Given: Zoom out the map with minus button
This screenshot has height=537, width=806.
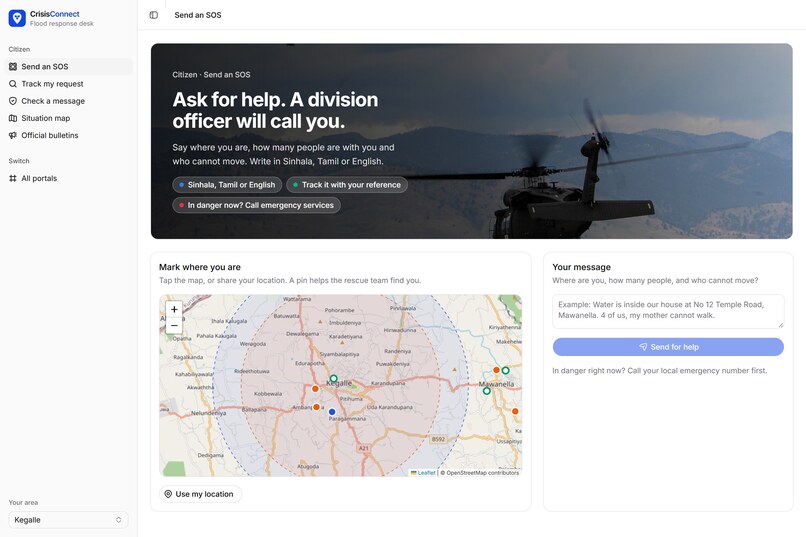Looking at the screenshot, I should point(174,325).
